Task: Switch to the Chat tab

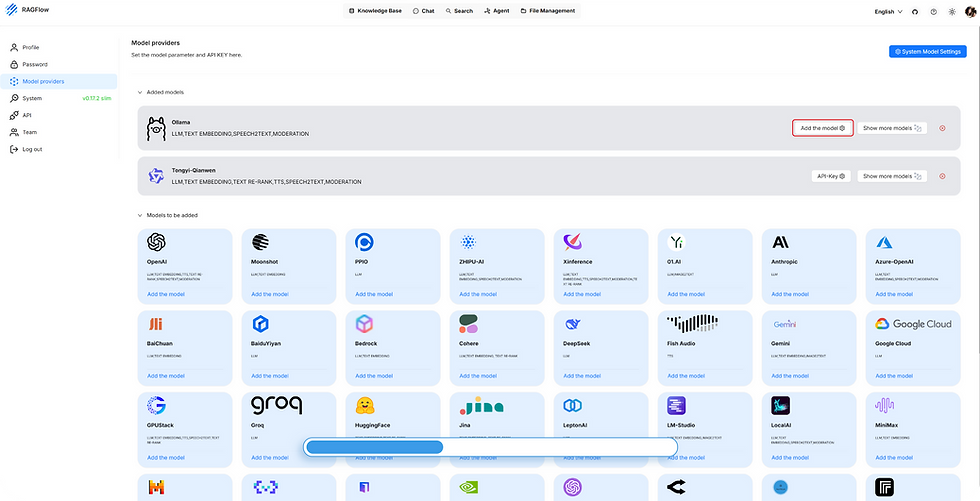Action: (x=424, y=11)
